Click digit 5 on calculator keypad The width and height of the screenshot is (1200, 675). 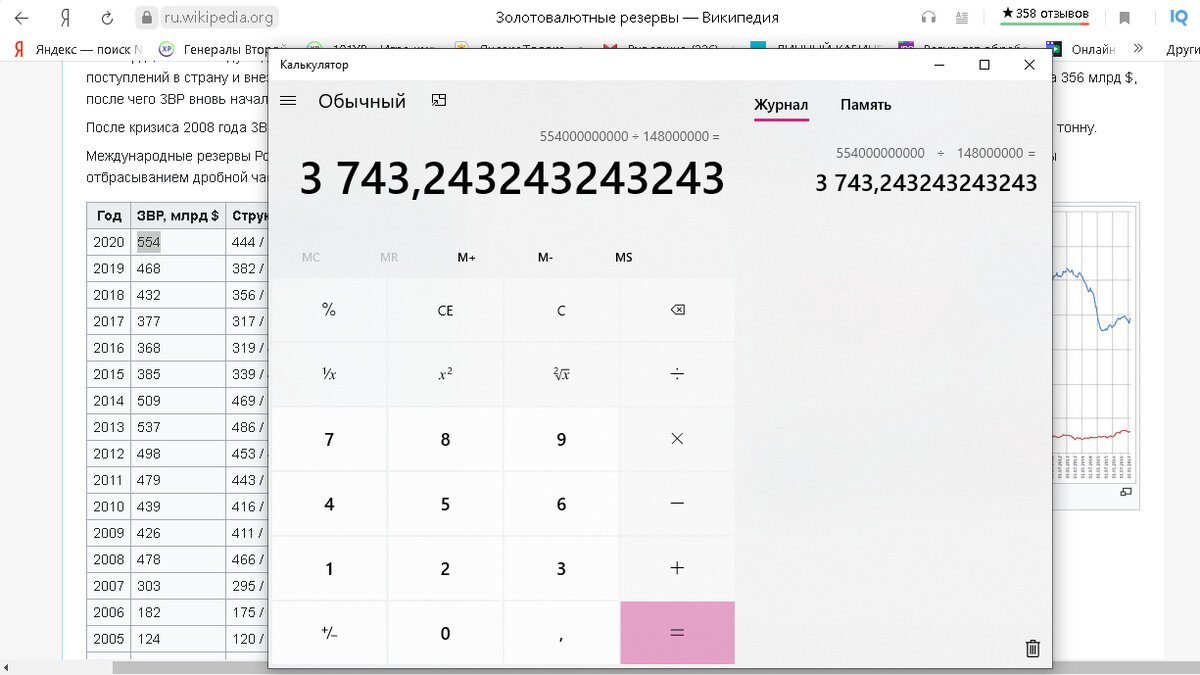tap(445, 504)
